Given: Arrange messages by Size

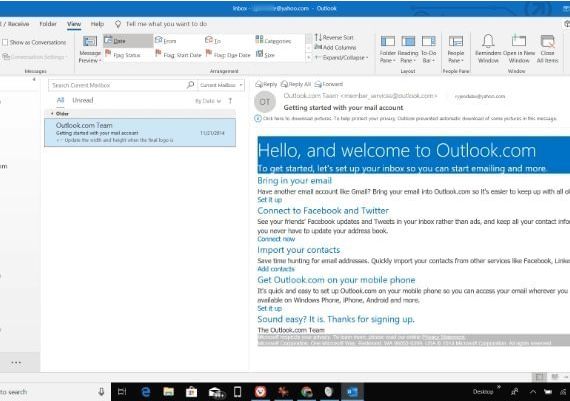Looking at the screenshot, I should (265, 55).
